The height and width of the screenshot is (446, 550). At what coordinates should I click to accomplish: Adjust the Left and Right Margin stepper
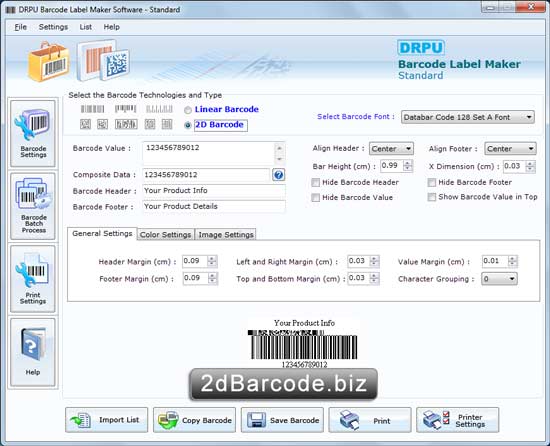point(374,261)
